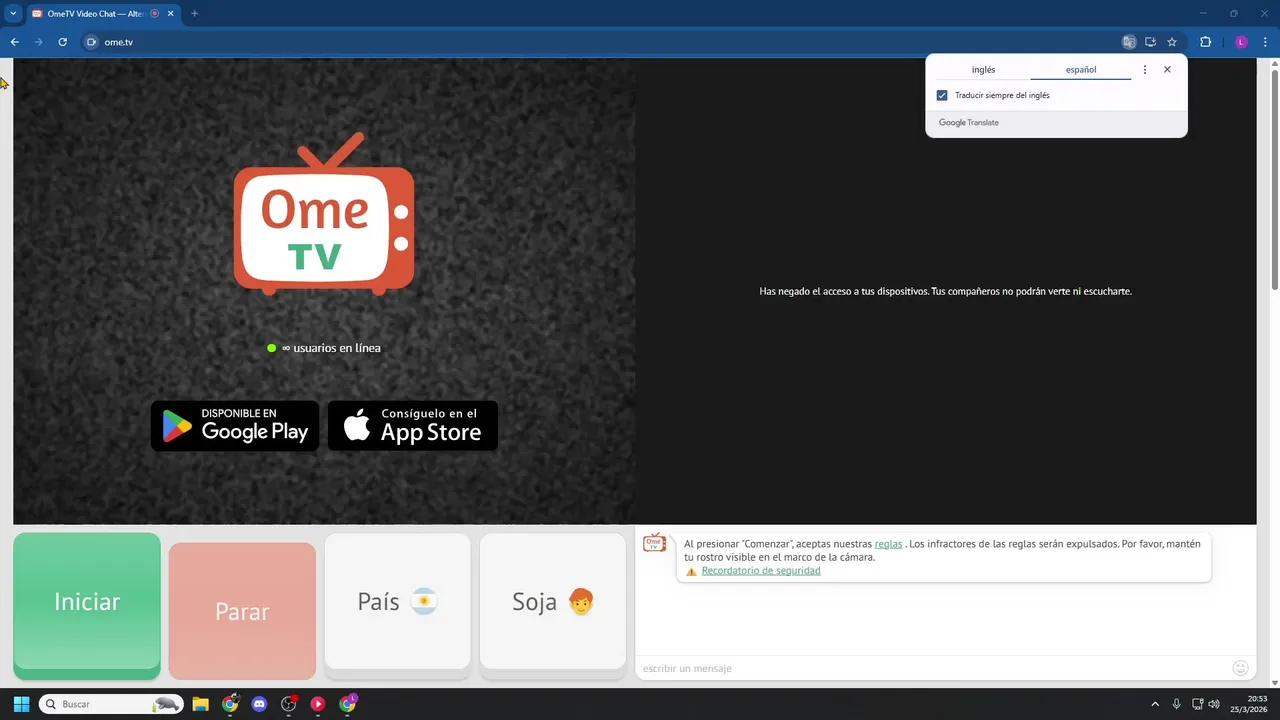Screen dimensions: 1280x720
Task: Click the taskbar Buscar search box
Action: 111,704
